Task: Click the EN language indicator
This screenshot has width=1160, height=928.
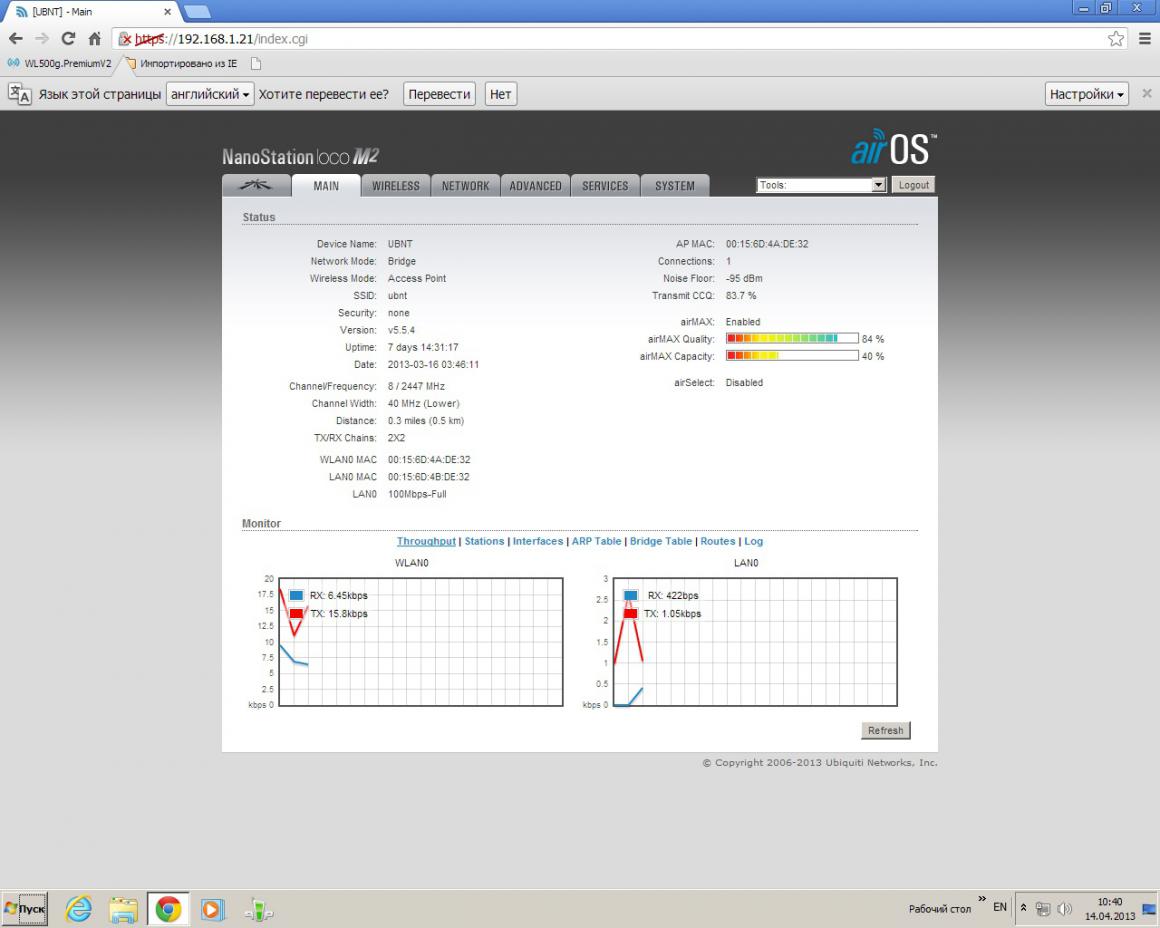Action: click(x=999, y=907)
